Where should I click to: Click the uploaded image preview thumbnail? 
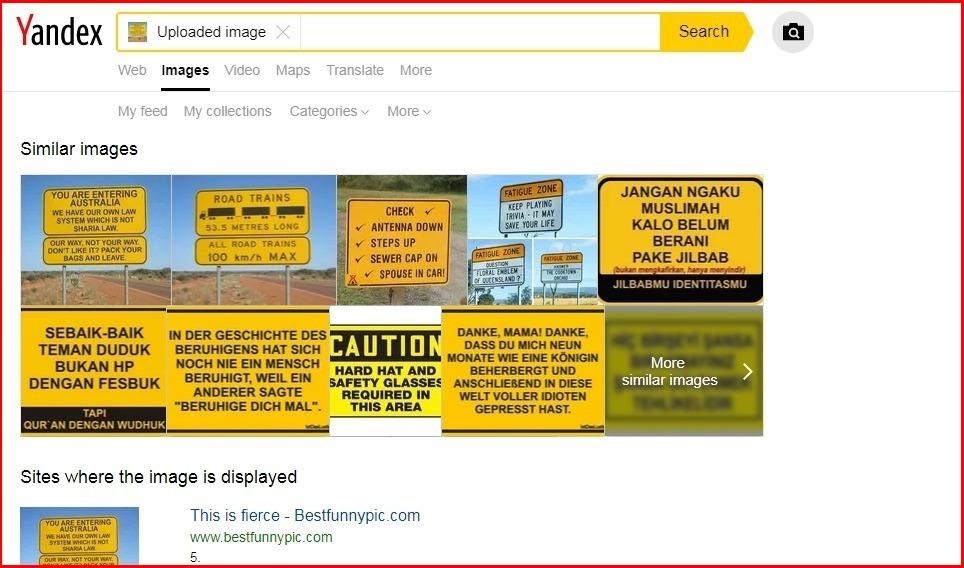click(137, 32)
